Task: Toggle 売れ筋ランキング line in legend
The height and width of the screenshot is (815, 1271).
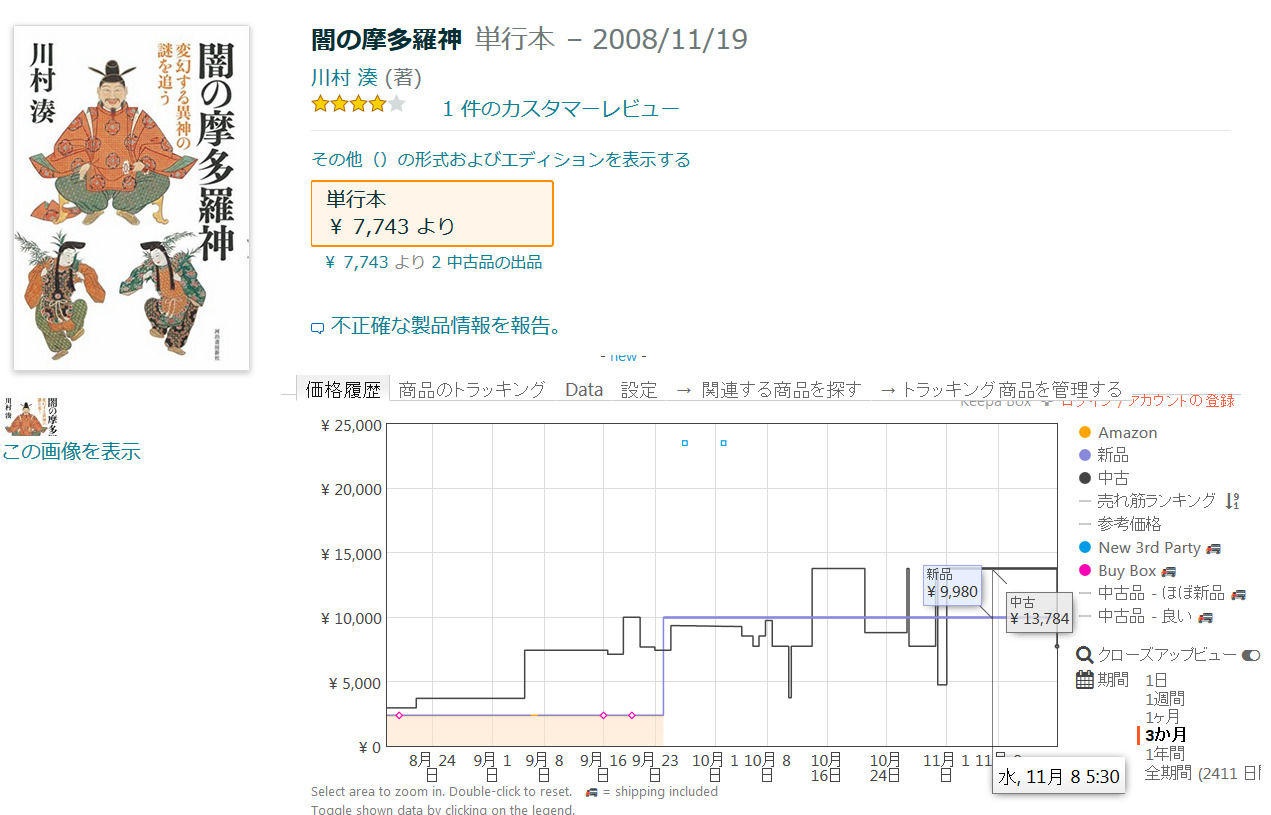Action: [x=1147, y=501]
